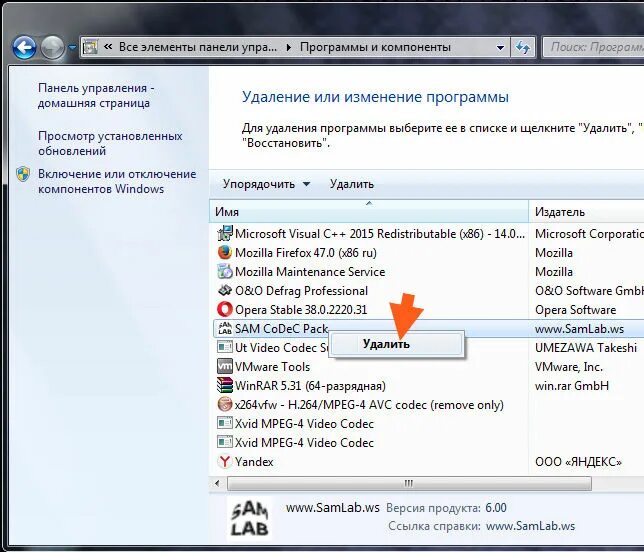Click the Yandex Y icon
This screenshot has width=644, height=552.
[x=225, y=461]
